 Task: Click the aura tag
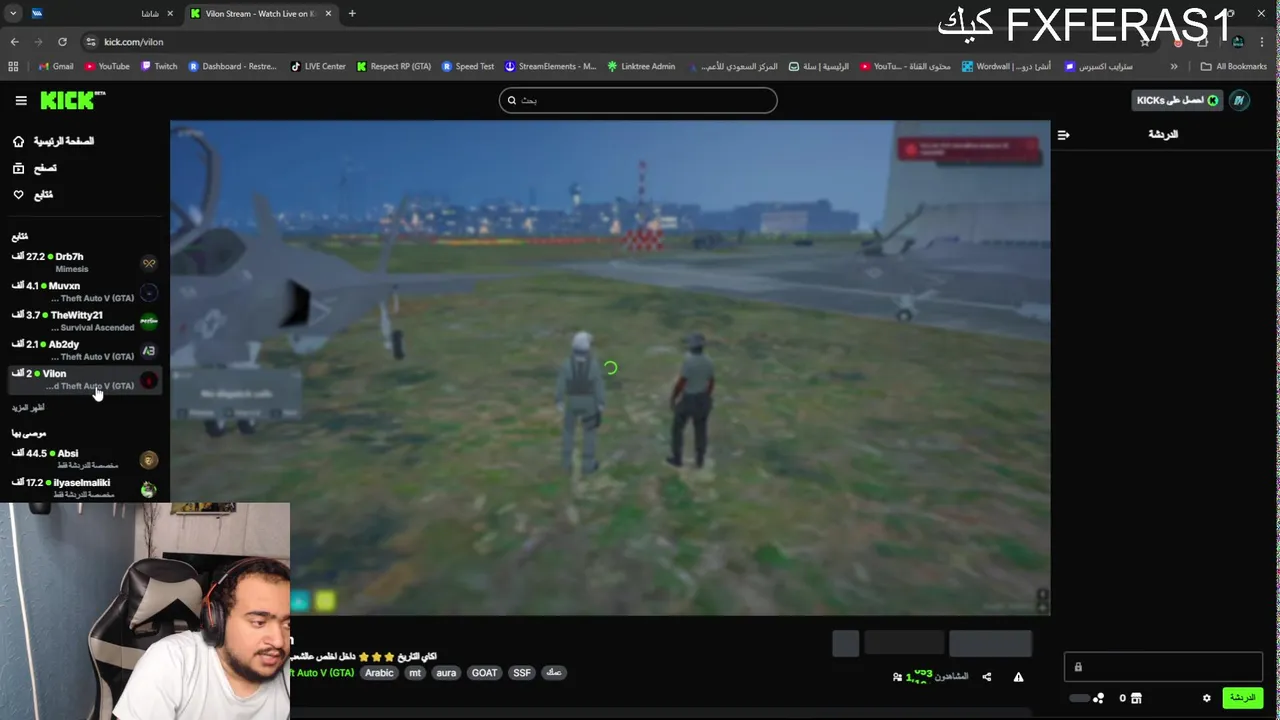point(446,673)
